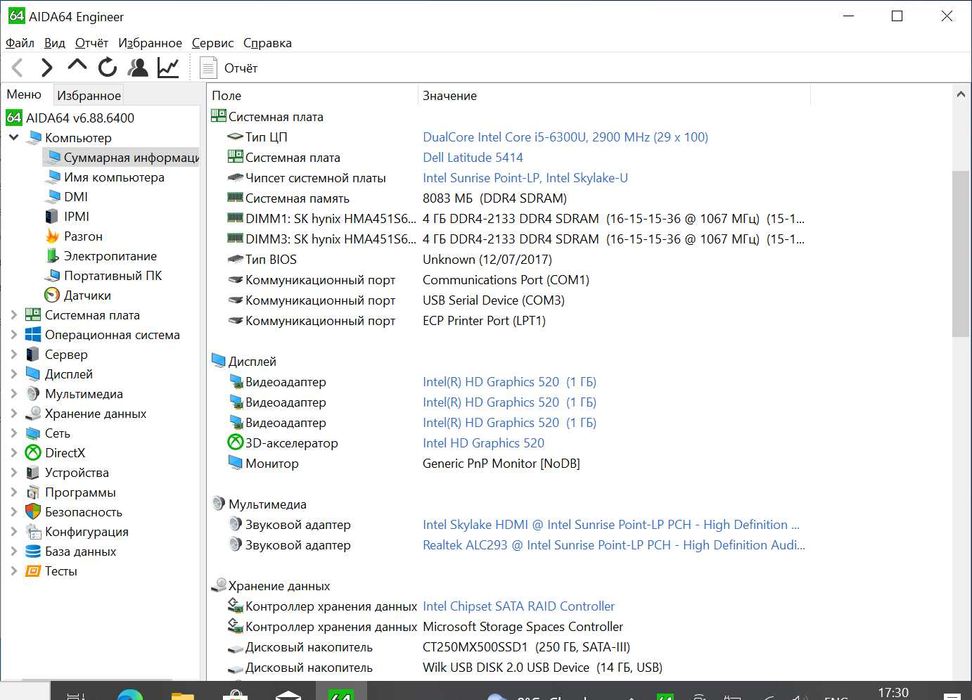
Task: Expand the Устройства tree node
Action: [x=14, y=472]
